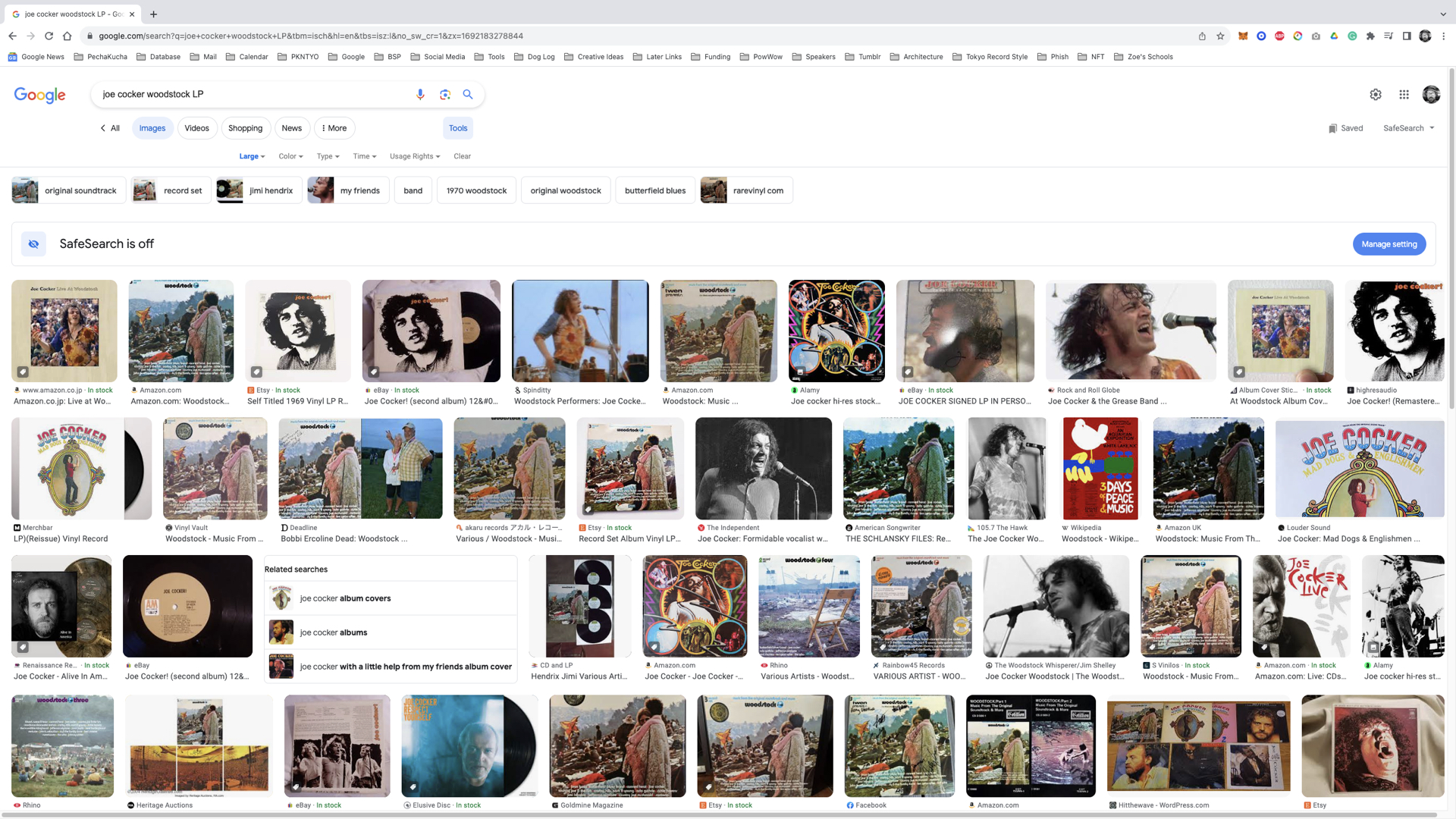Expand the SafeSearch dropdown

point(1408,128)
